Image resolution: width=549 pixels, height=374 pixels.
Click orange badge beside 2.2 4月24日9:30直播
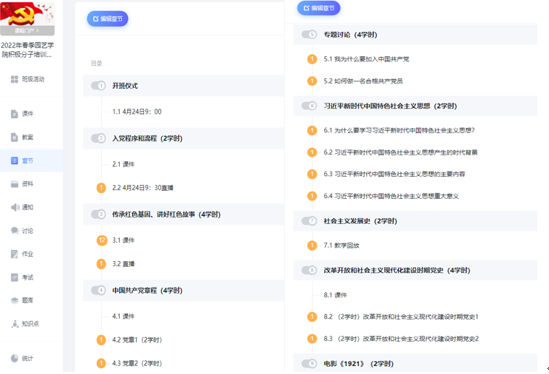point(101,188)
